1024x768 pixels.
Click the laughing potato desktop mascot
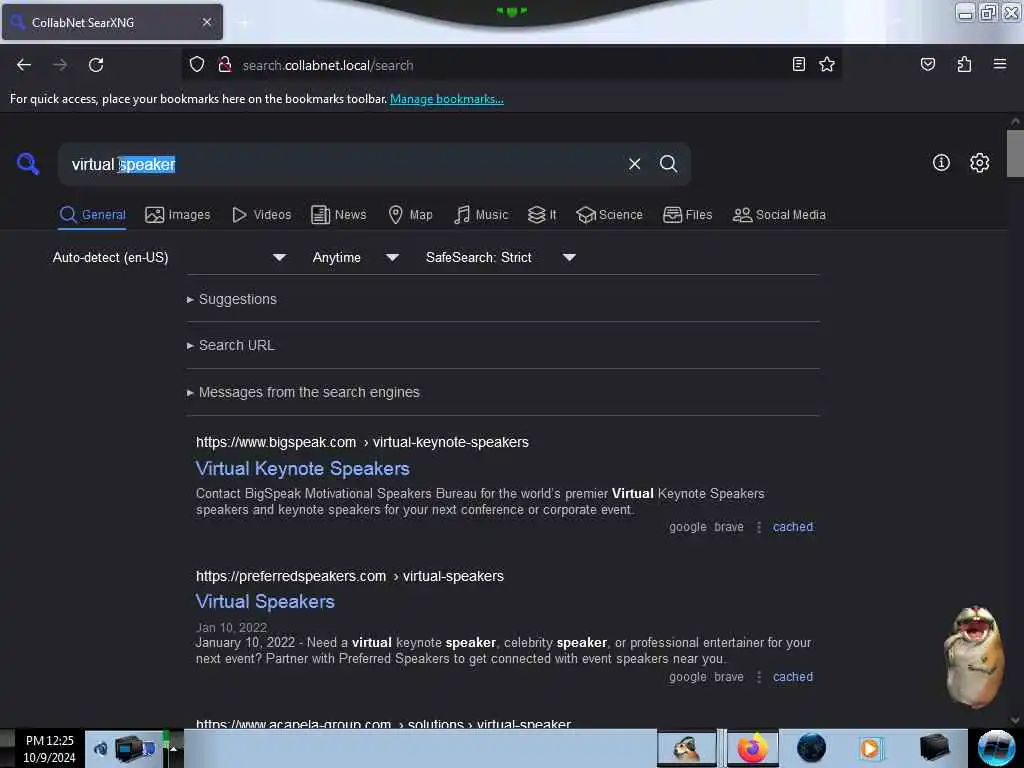[x=974, y=656]
